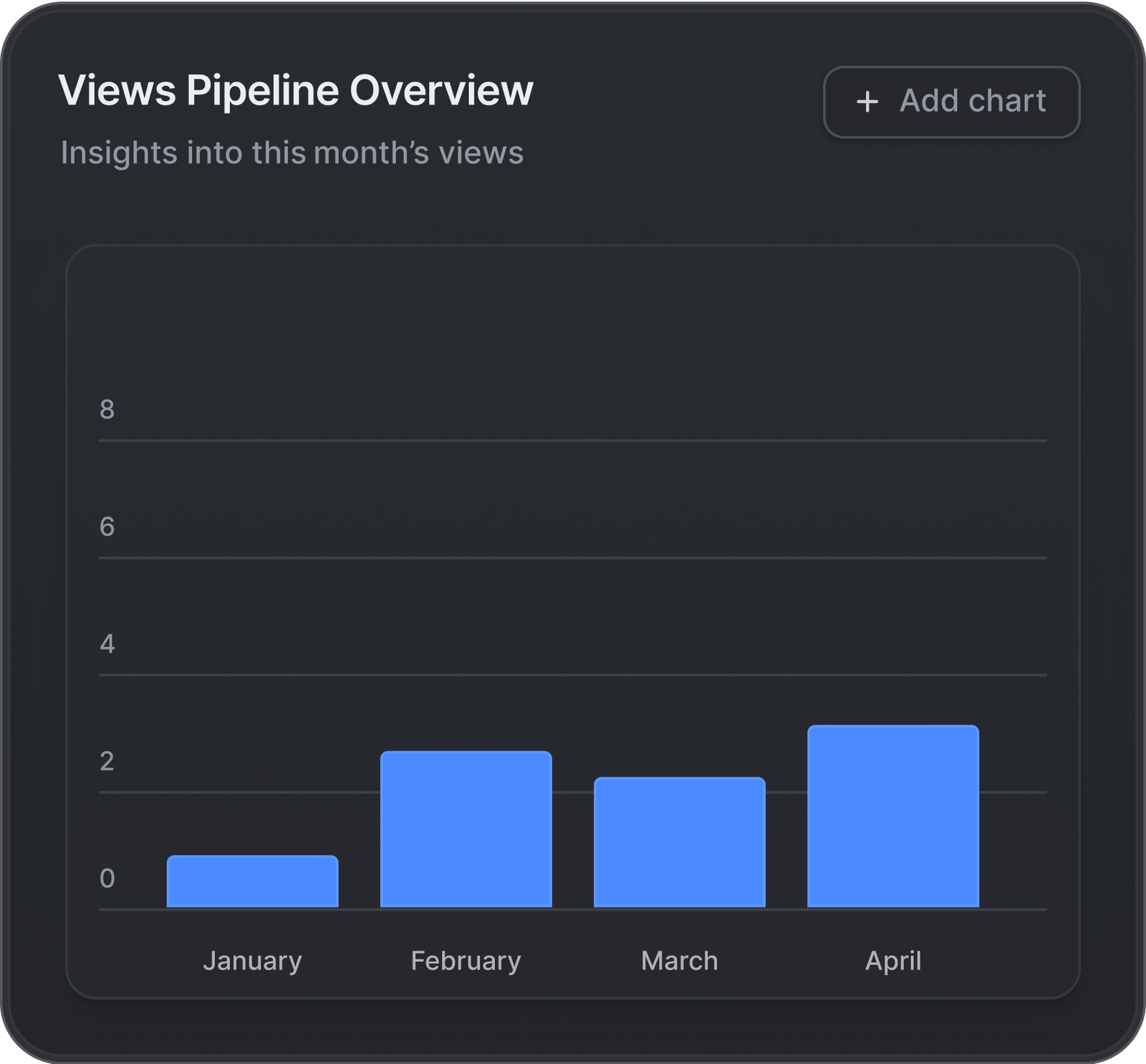This screenshot has width=1146, height=1064.
Task: Click the Views Pipeline Overview title
Action: [x=295, y=91]
